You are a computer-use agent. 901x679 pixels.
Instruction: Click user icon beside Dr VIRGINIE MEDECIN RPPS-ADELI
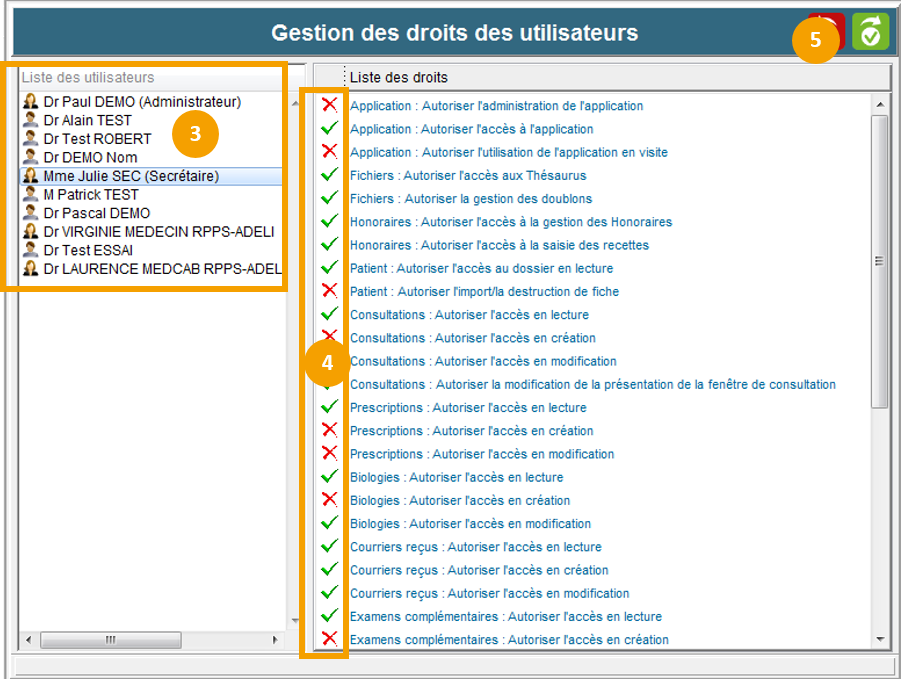(30, 232)
